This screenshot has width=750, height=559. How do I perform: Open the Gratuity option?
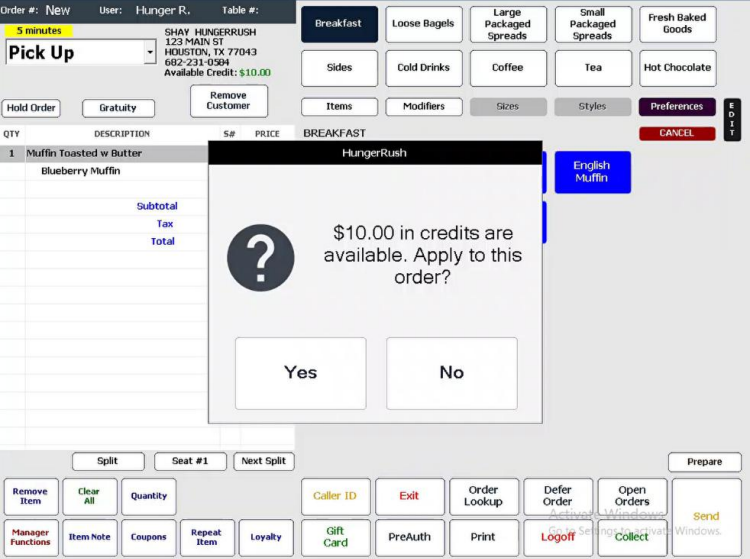(118, 108)
